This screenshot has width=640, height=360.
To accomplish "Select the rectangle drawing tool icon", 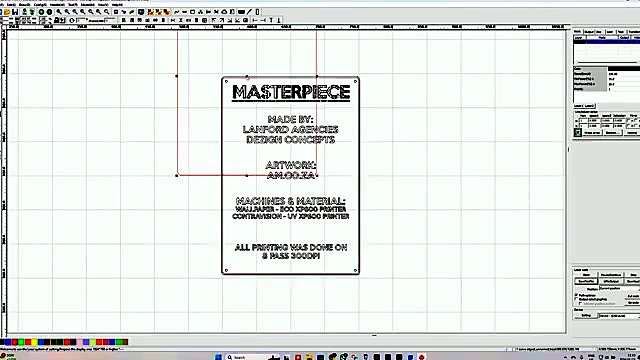I will [192, 12].
